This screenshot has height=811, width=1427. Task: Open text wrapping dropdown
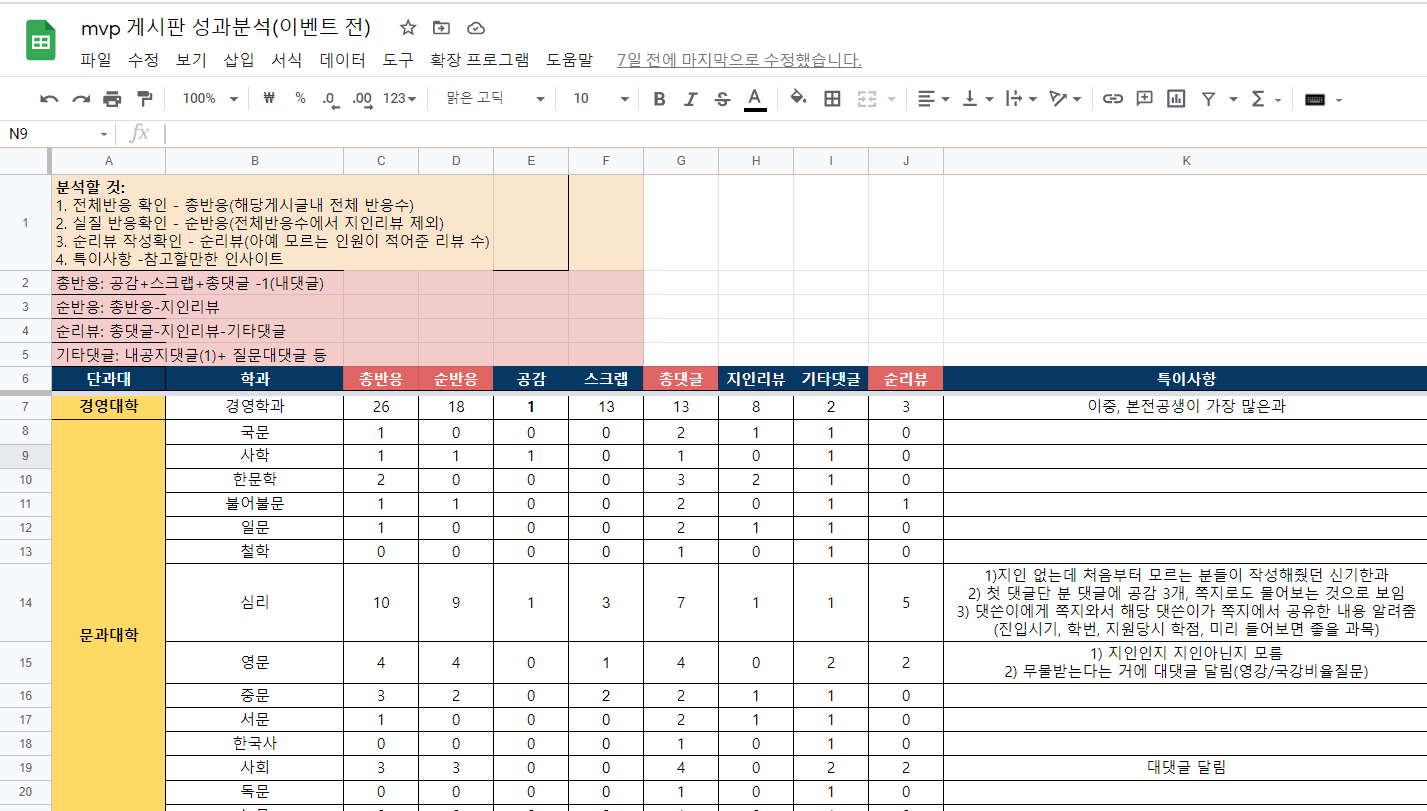coord(1020,99)
